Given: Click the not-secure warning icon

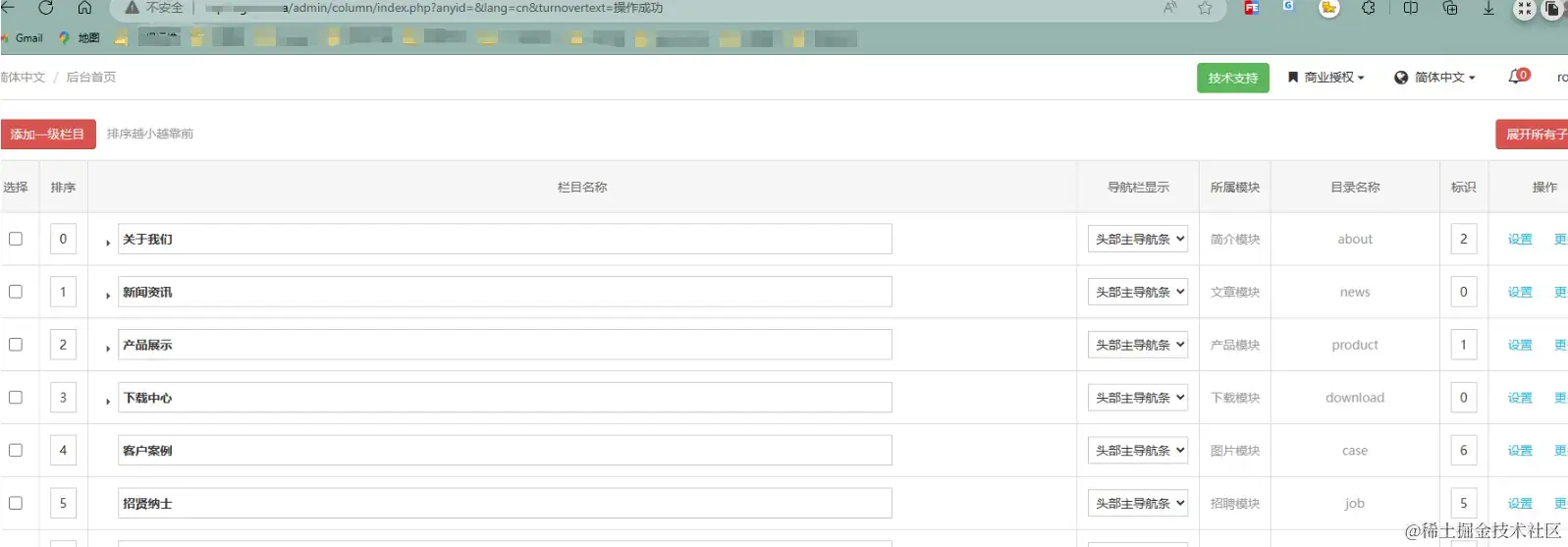Looking at the screenshot, I should coord(132,8).
